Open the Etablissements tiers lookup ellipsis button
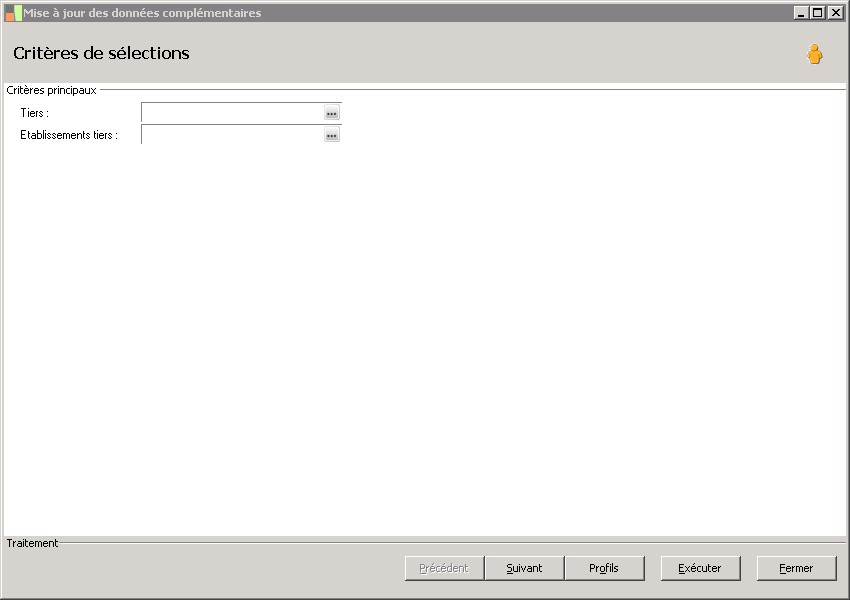The width and height of the screenshot is (850, 600). pyautogui.click(x=332, y=135)
